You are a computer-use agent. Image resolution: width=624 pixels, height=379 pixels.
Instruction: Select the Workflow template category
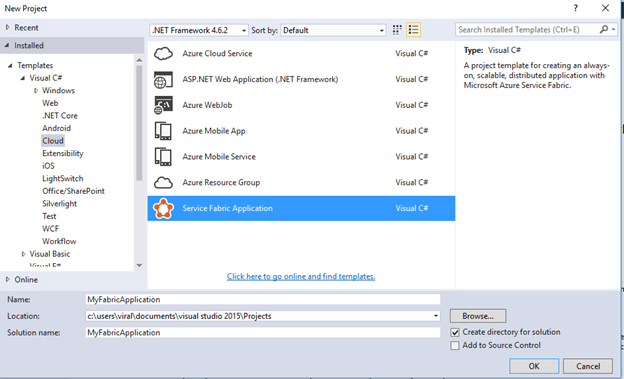click(x=59, y=242)
